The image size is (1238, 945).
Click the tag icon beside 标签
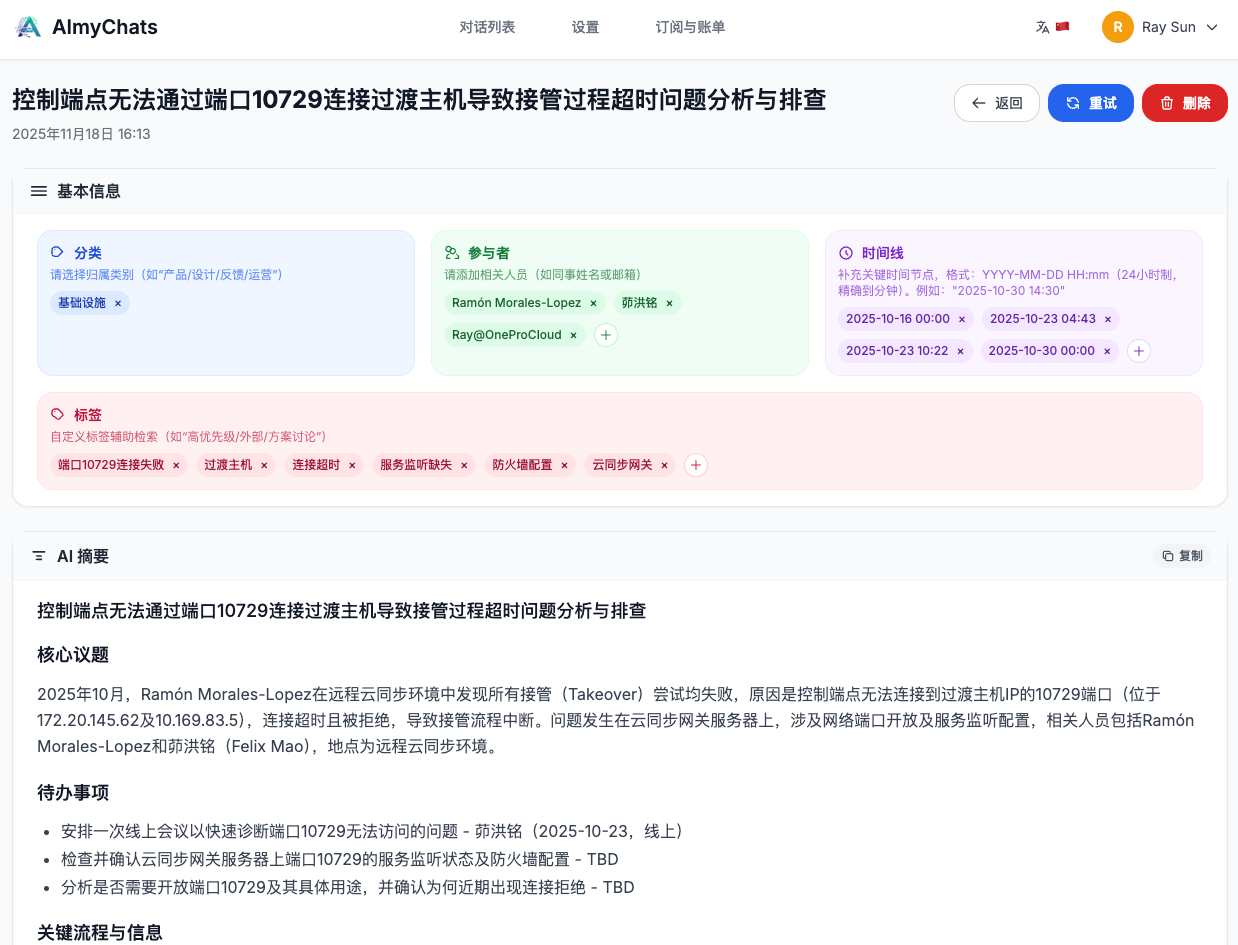(59, 415)
